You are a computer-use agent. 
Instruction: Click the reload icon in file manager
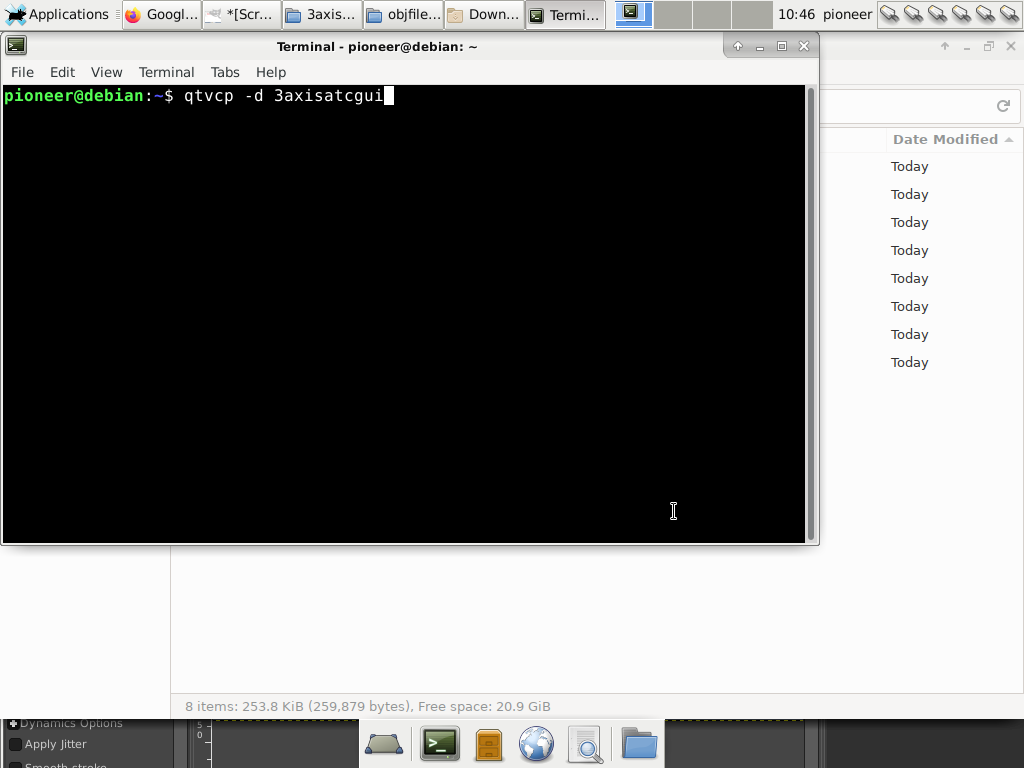pyautogui.click(x=1003, y=106)
